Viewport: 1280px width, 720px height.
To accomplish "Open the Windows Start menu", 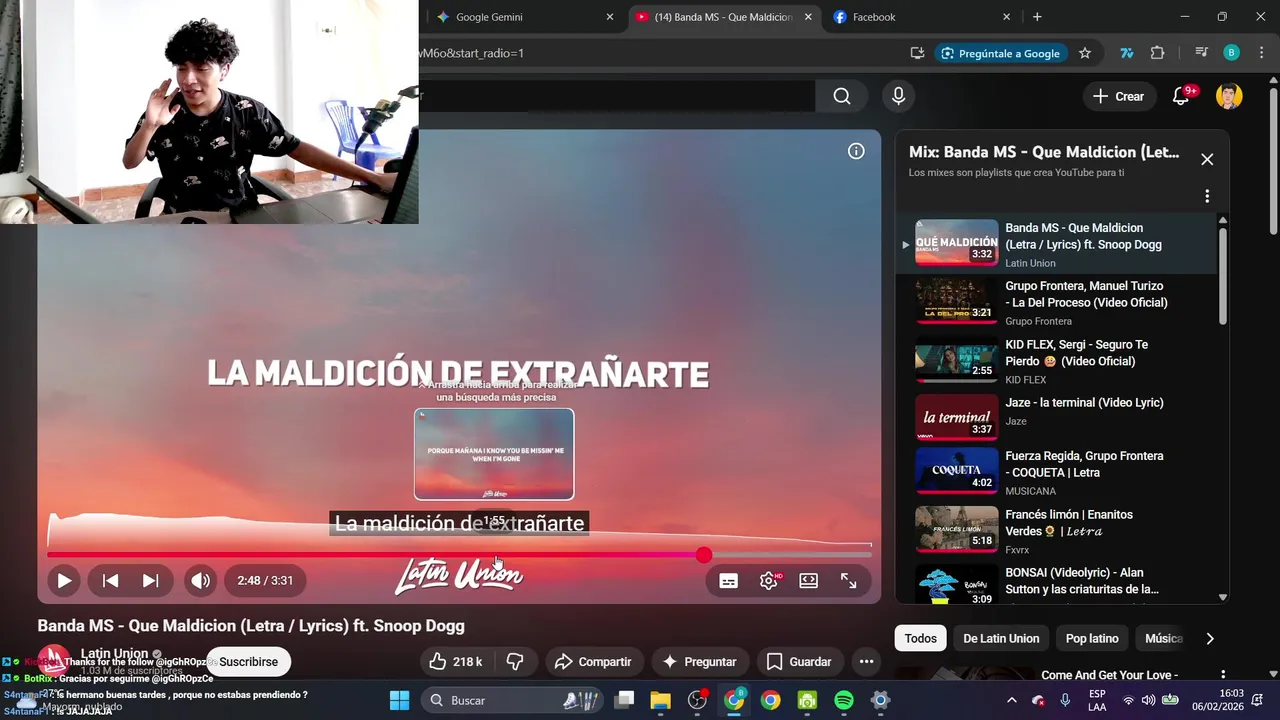I will 399,700.
